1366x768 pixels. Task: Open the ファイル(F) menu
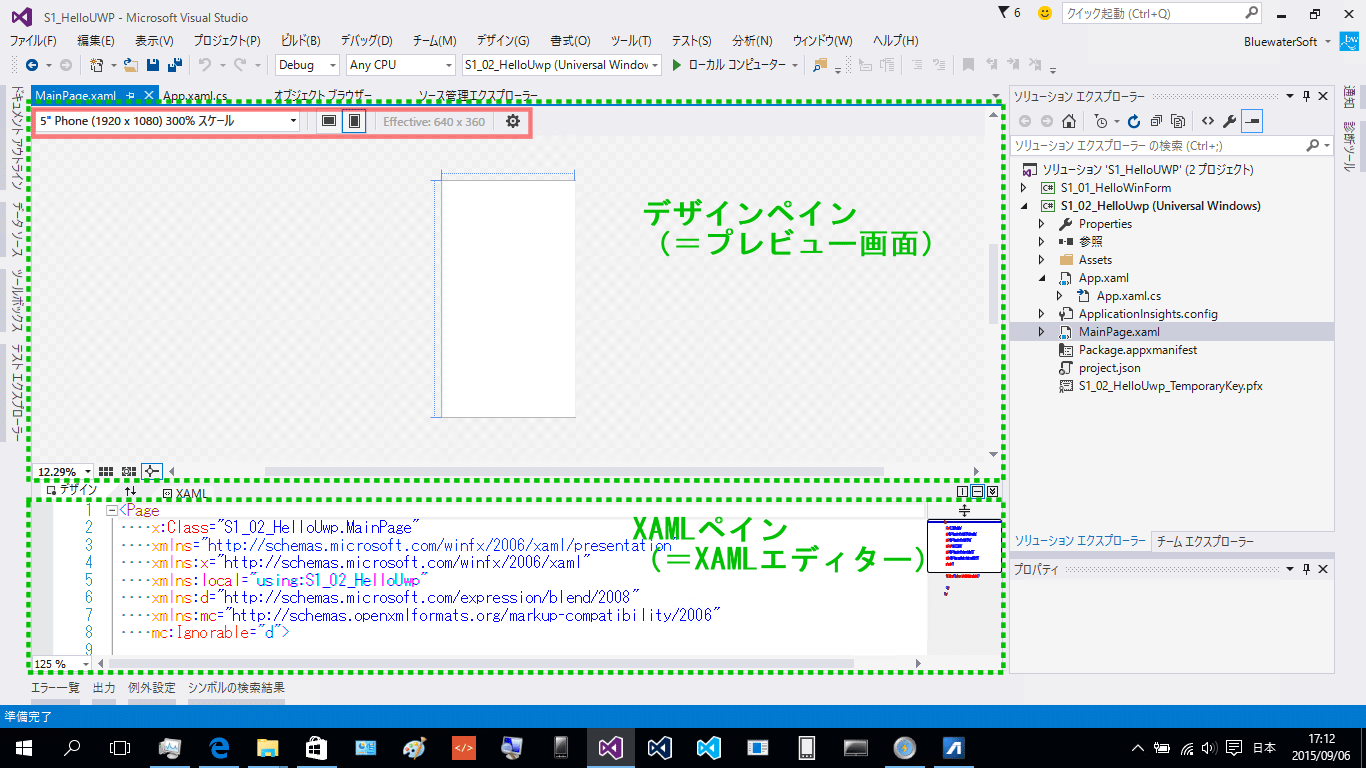pyautogui.click(x=33, y=41)
